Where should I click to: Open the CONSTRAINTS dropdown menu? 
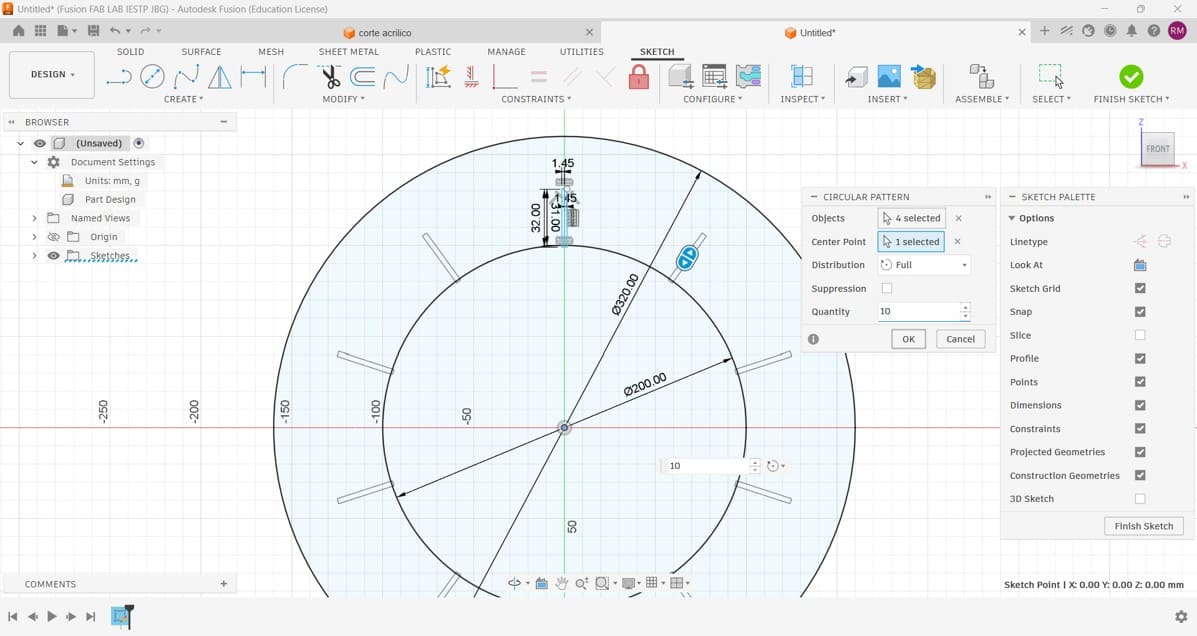click(536, 99)
